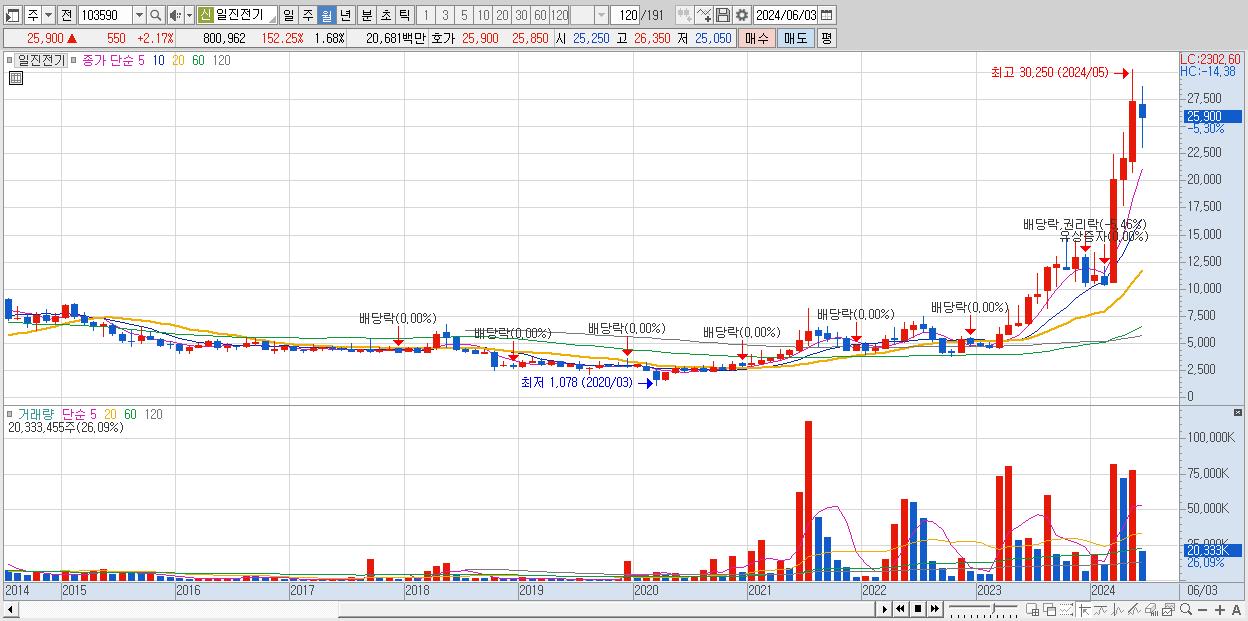
Task: Click the chart compare icon left of line icon
Action: [684, 15]
